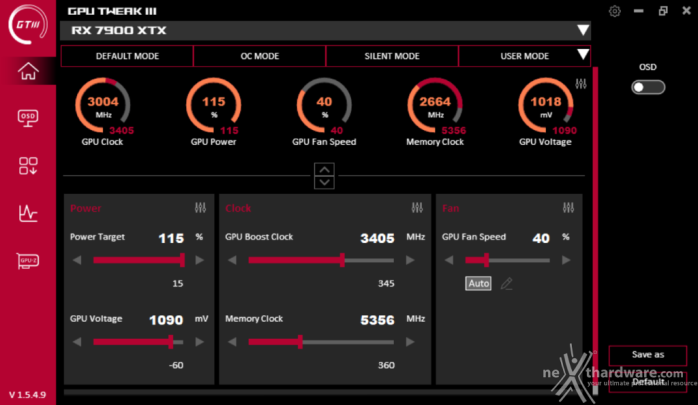Restore down the GPU Tweak III window

click(663, 11)
